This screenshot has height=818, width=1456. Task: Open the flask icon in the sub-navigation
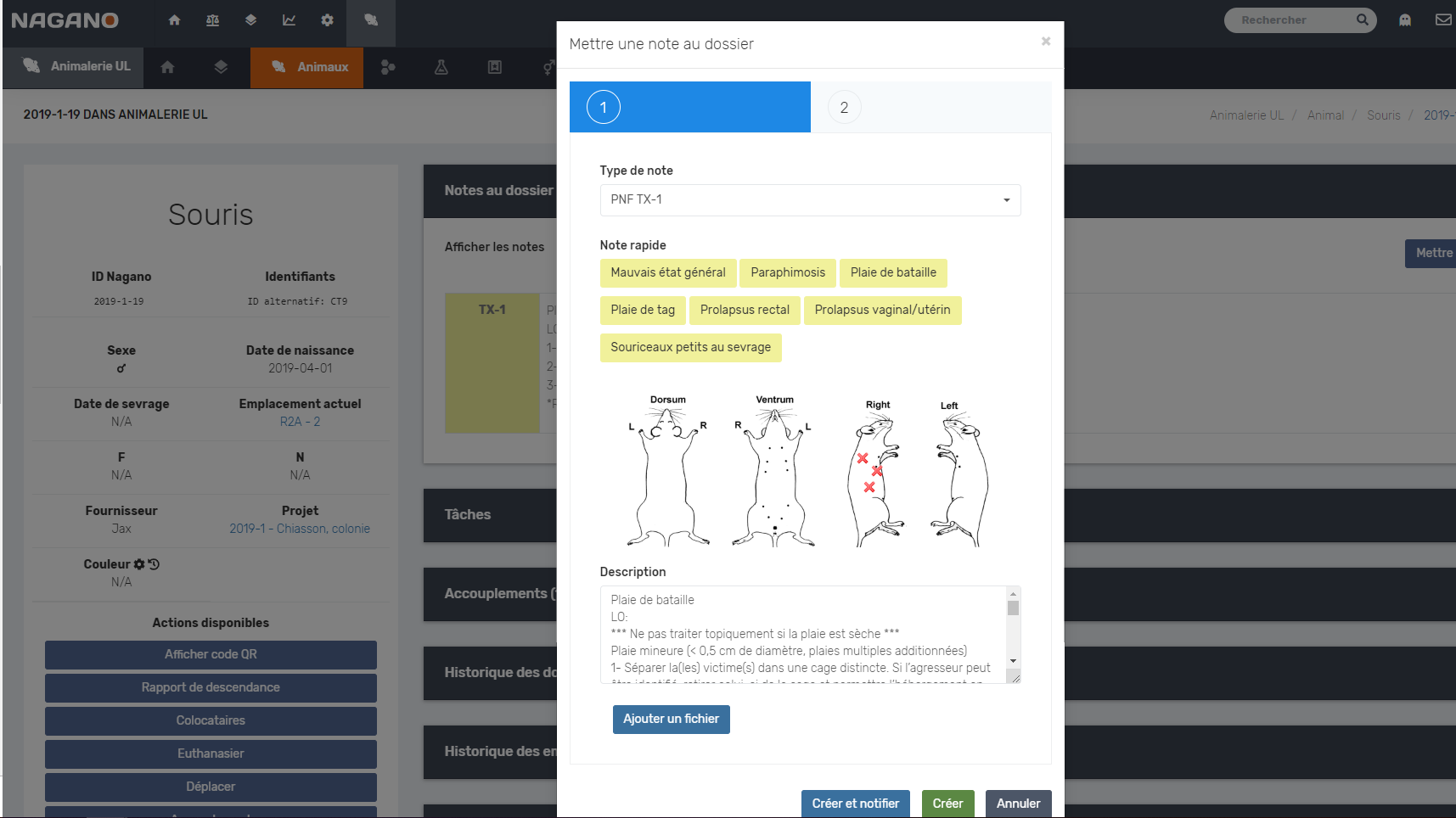[441, 67]
